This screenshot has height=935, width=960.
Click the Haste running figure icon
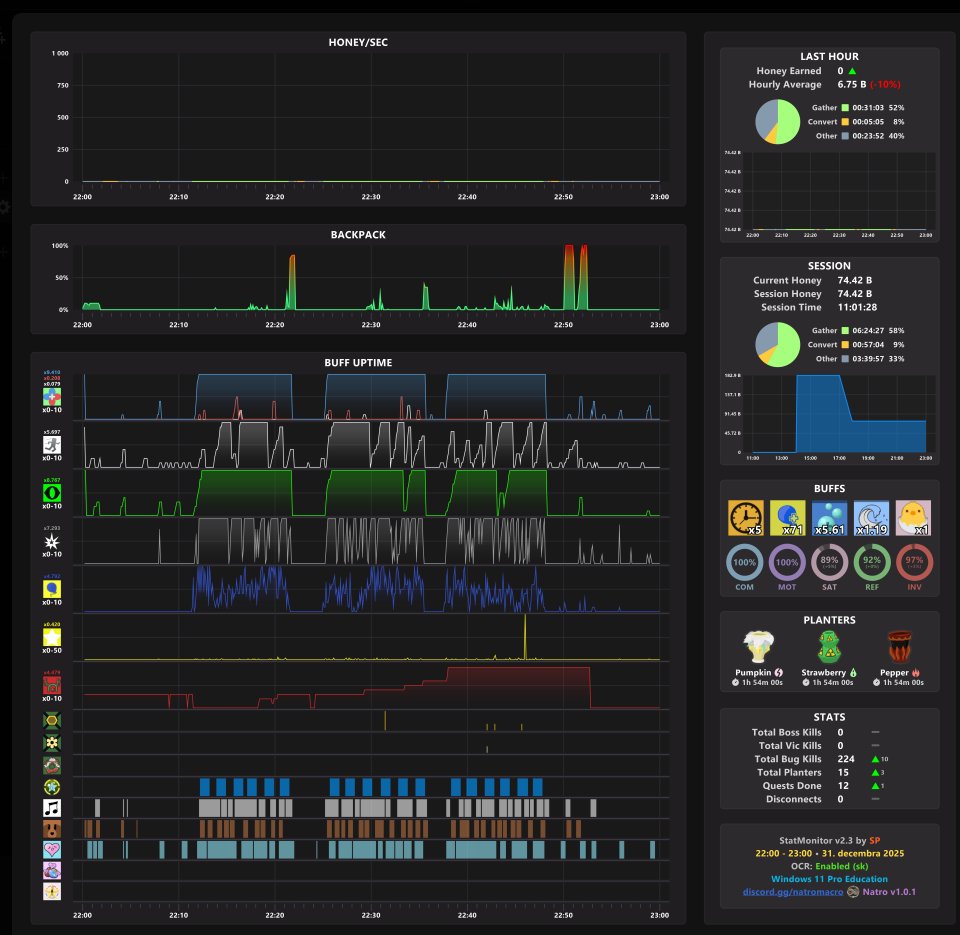pos(52,445)
